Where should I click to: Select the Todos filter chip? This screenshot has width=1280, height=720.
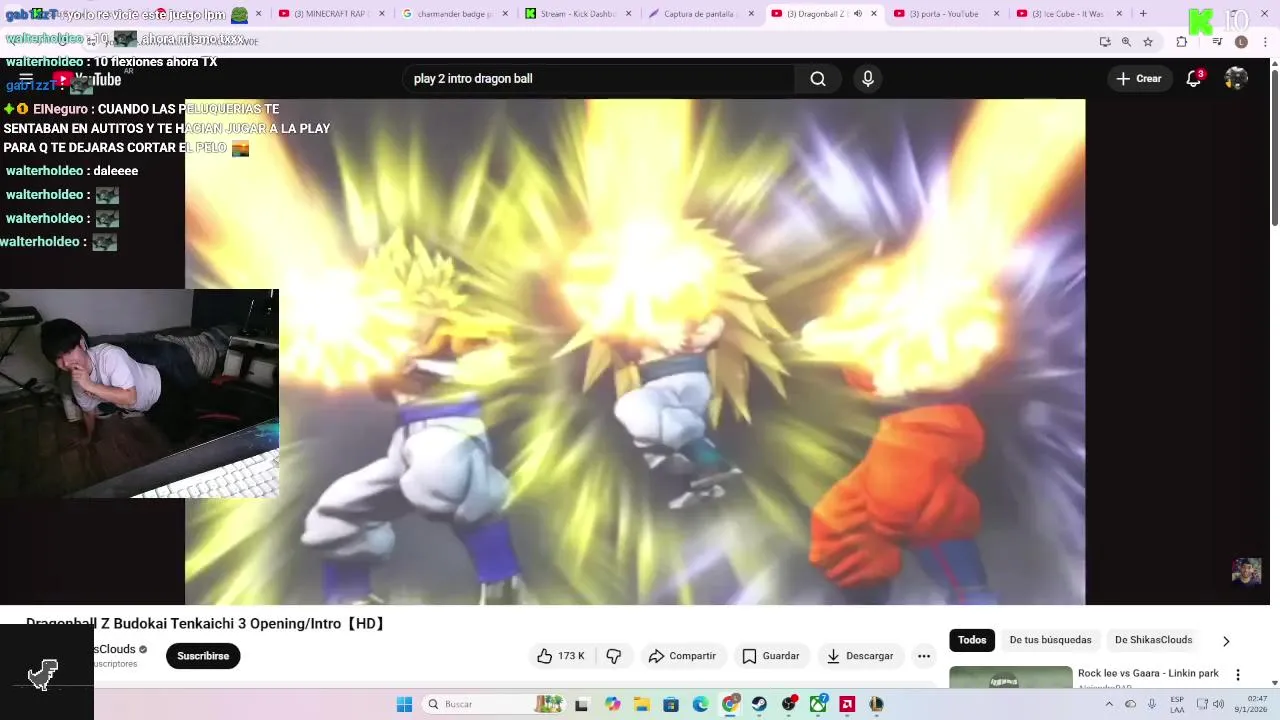[972, 640]
